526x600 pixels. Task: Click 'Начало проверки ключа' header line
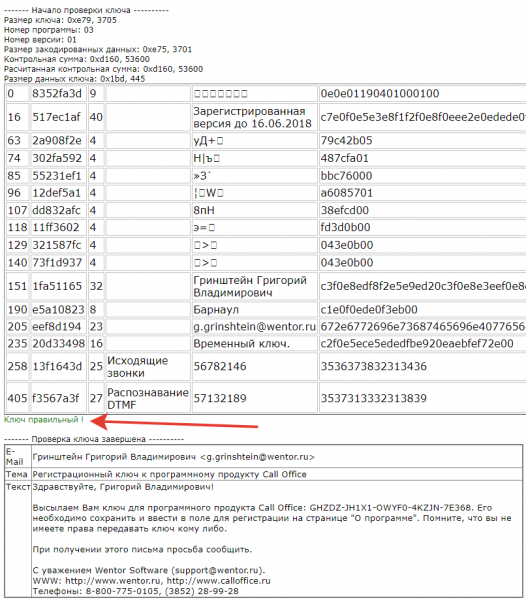point(86,10)
